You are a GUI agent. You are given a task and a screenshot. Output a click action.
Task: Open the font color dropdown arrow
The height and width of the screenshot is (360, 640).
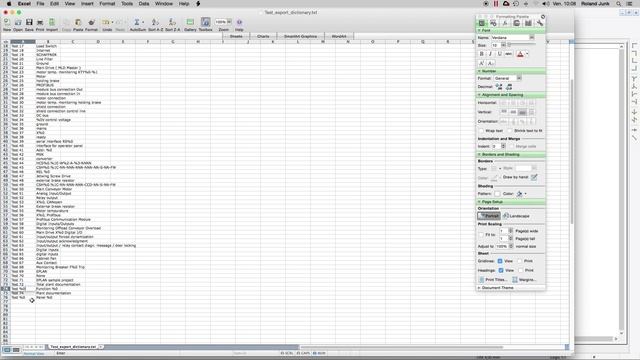[x=527, y=54]
